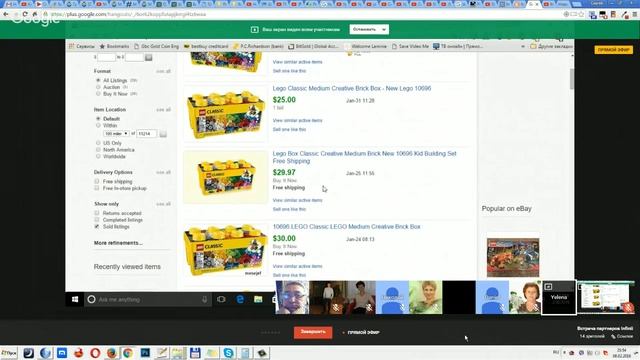Click the red Завершить button
This screenshot has width=640, height=360.
pos(313,332)
